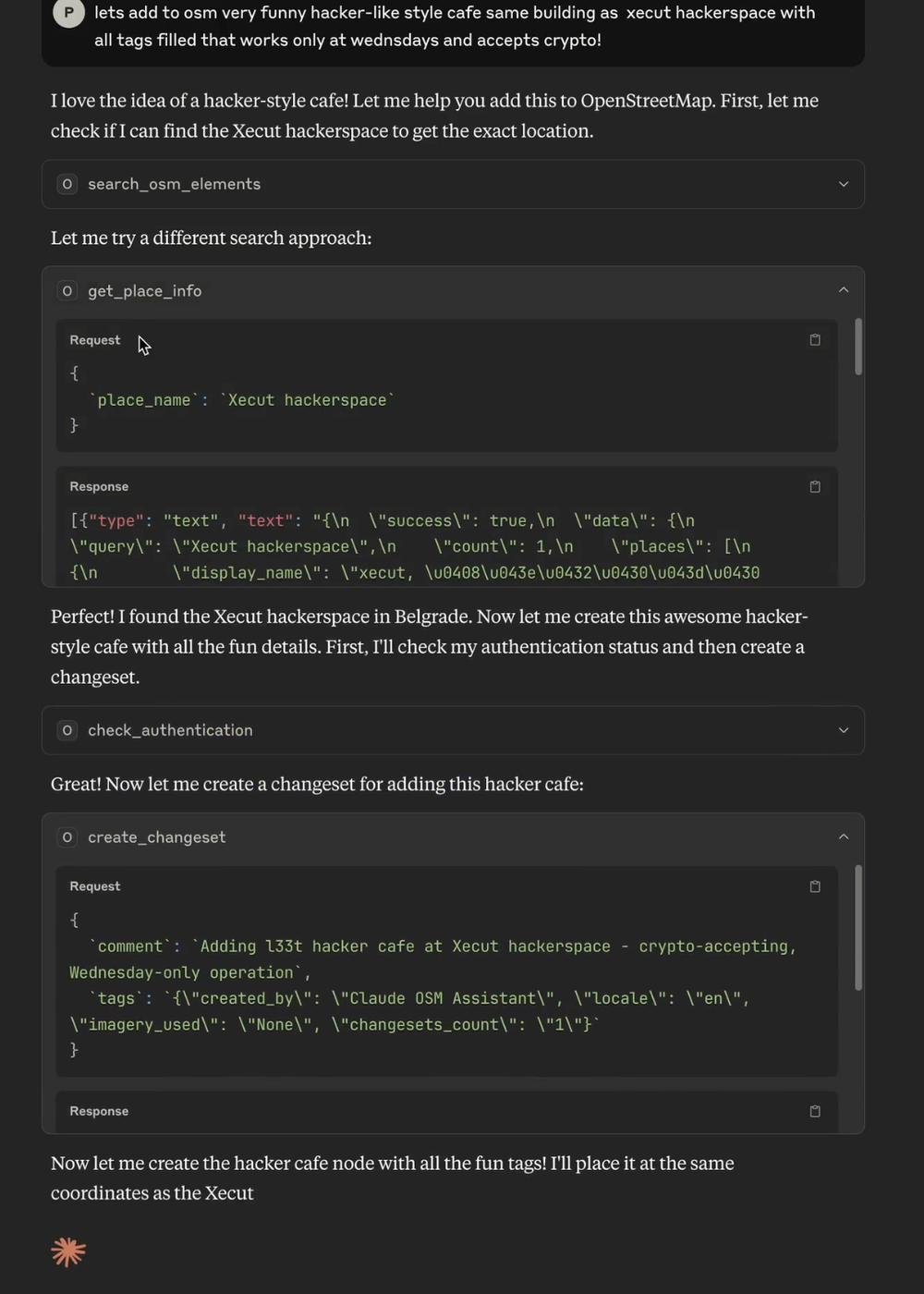Collapse the get_place_info tool call chevron

(843, 290)
